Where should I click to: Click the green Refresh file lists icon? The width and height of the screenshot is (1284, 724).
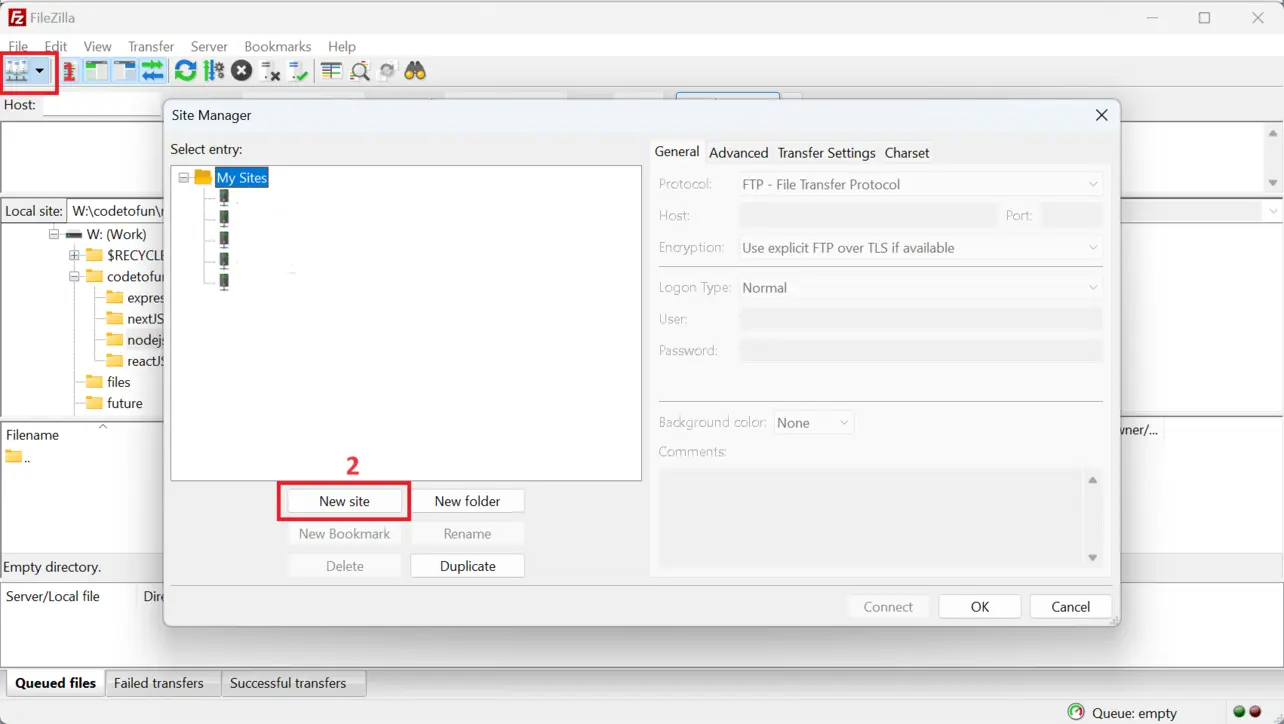tap(185, 71)
